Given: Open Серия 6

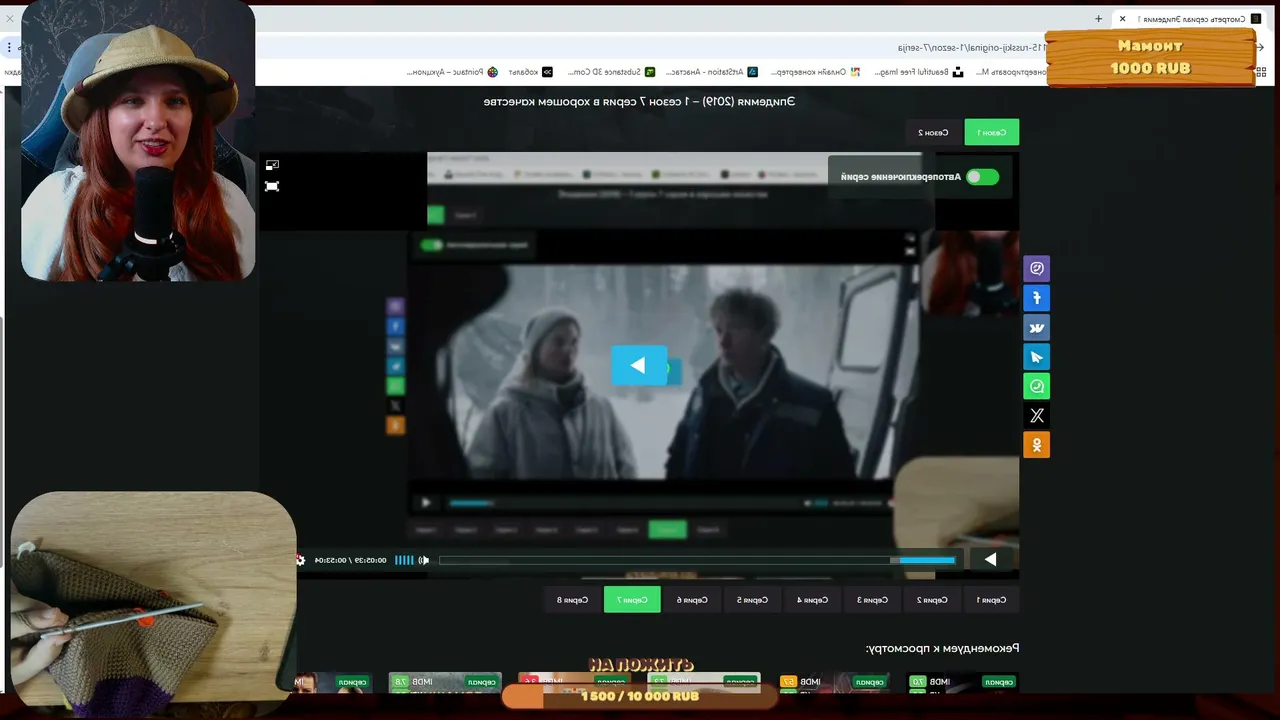Looking at the screenshot, I should (x=692, y=600).
